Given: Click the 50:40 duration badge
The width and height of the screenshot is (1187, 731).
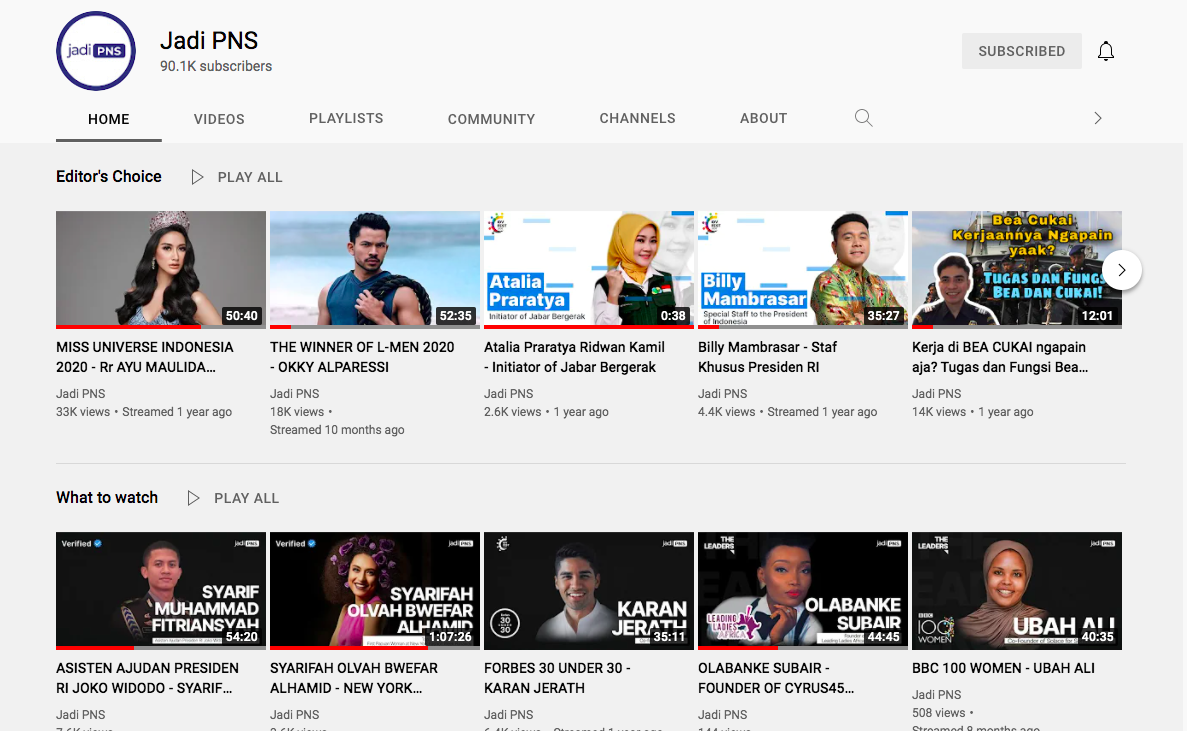Looking at the screenshot, I should [241, 316].
